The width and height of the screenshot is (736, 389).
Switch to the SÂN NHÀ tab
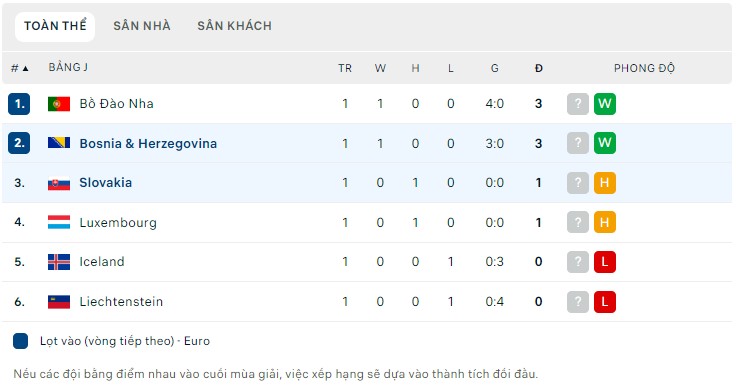click(142, 26)
